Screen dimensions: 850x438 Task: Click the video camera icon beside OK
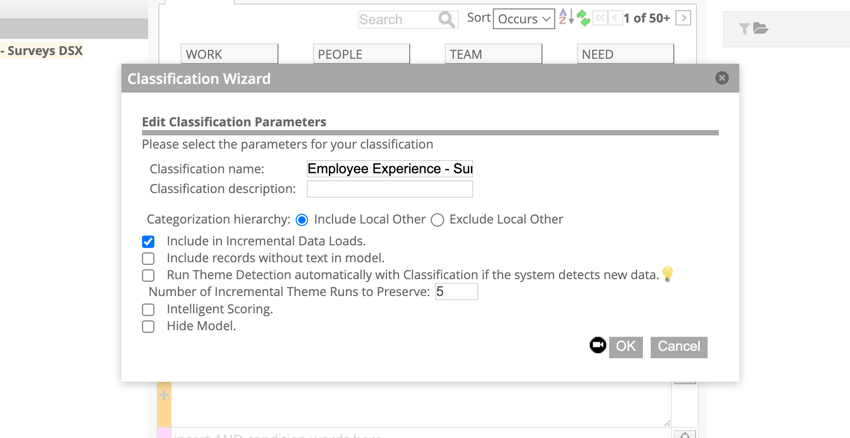coord(598,345)
